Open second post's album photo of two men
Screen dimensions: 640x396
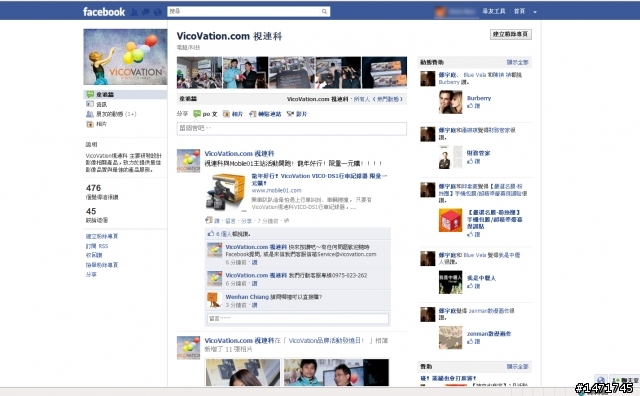point(336,372)
